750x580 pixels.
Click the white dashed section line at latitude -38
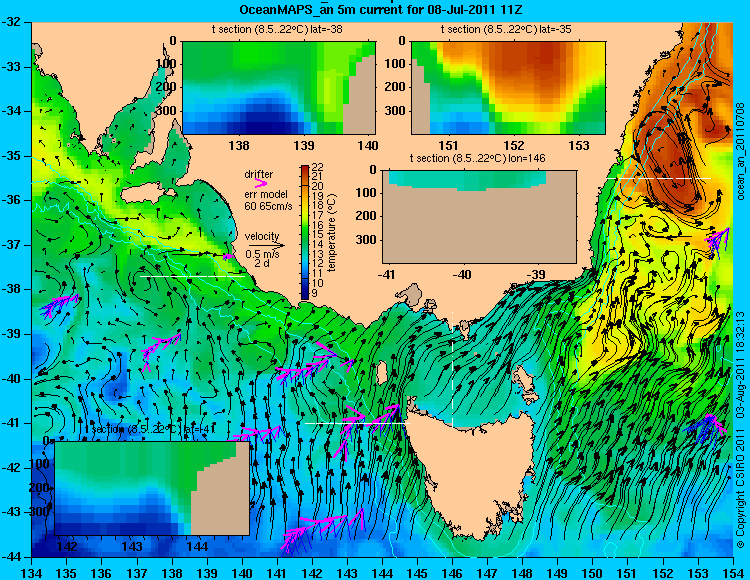(x=192, y=276)
